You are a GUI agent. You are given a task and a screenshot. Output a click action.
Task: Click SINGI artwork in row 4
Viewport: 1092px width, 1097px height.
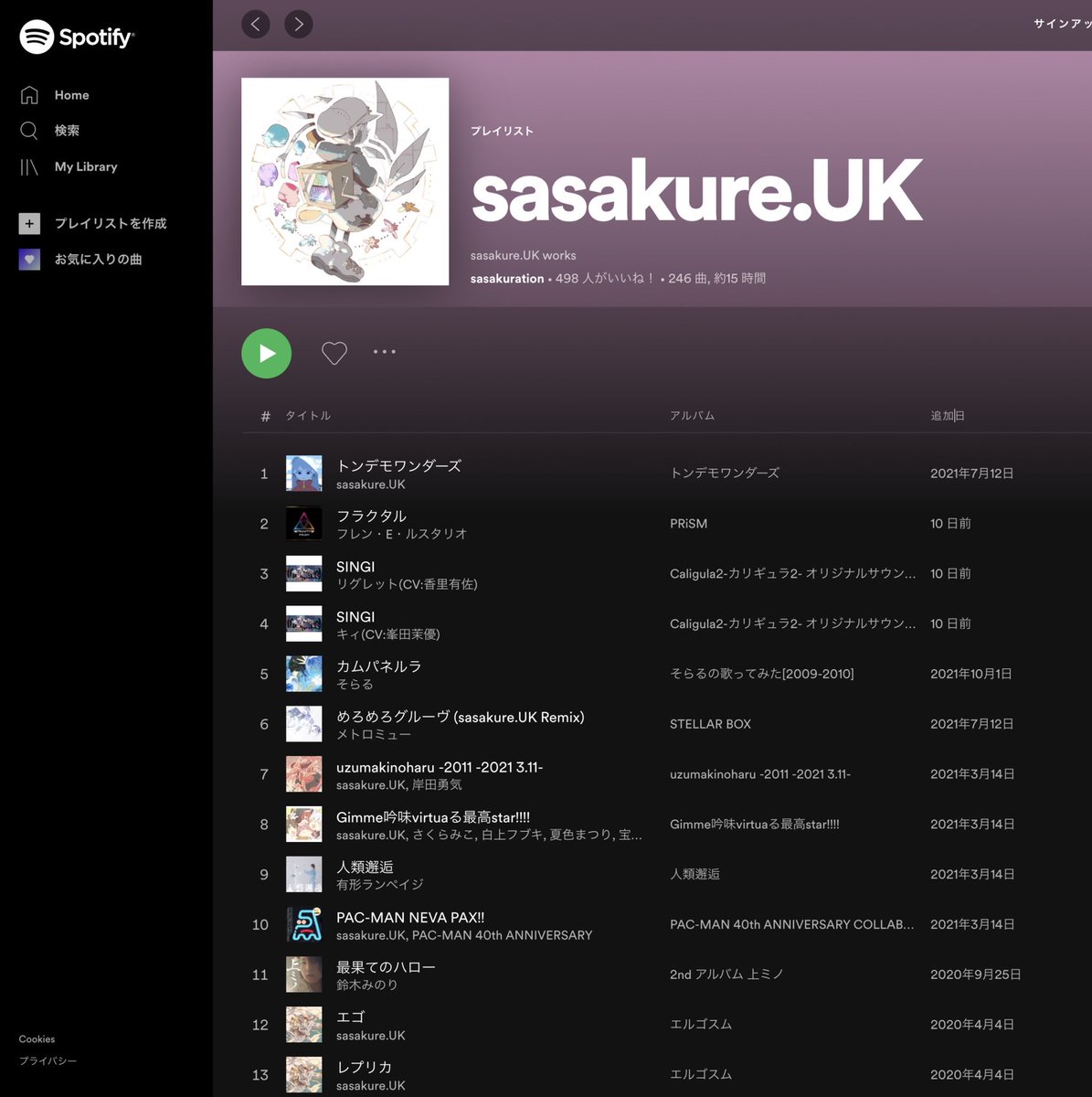click(303, 623)
